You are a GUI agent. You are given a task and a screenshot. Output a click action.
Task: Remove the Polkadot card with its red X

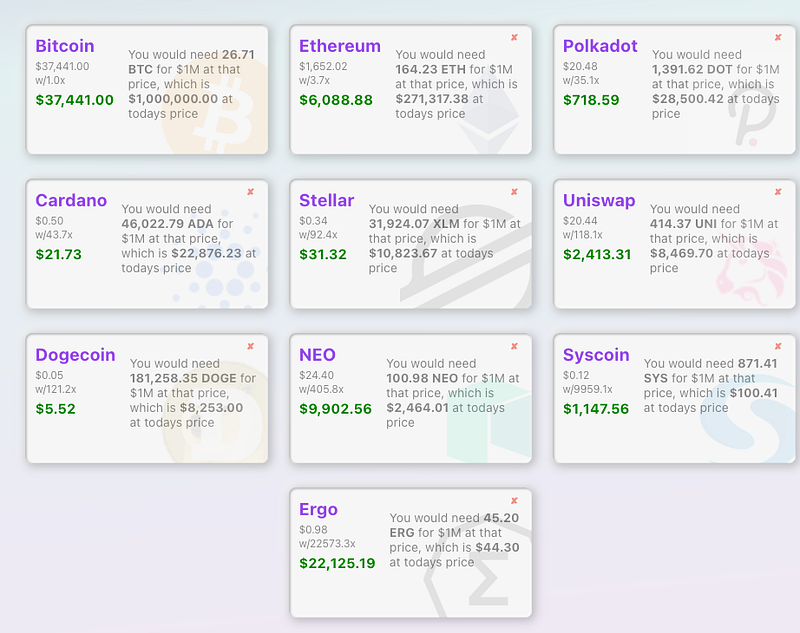778,37
